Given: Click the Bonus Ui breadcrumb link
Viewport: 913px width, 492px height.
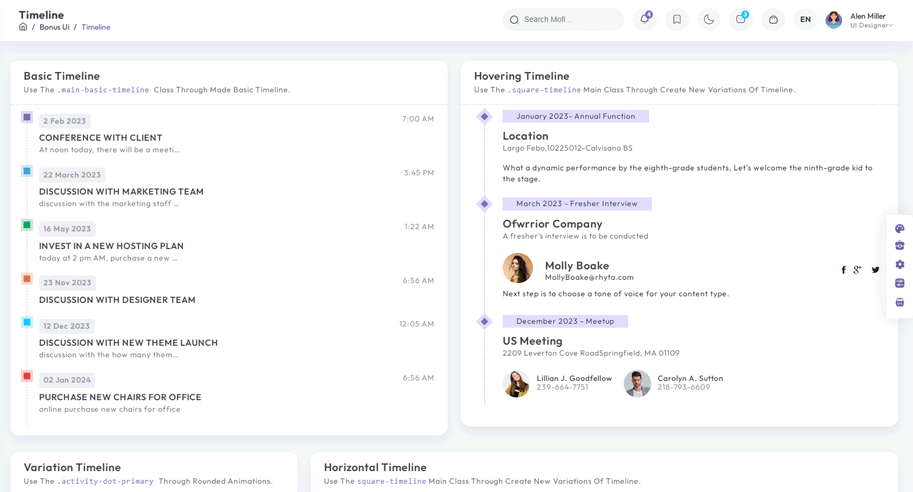Looking at the screenshot, I should (x=54, y=27).
